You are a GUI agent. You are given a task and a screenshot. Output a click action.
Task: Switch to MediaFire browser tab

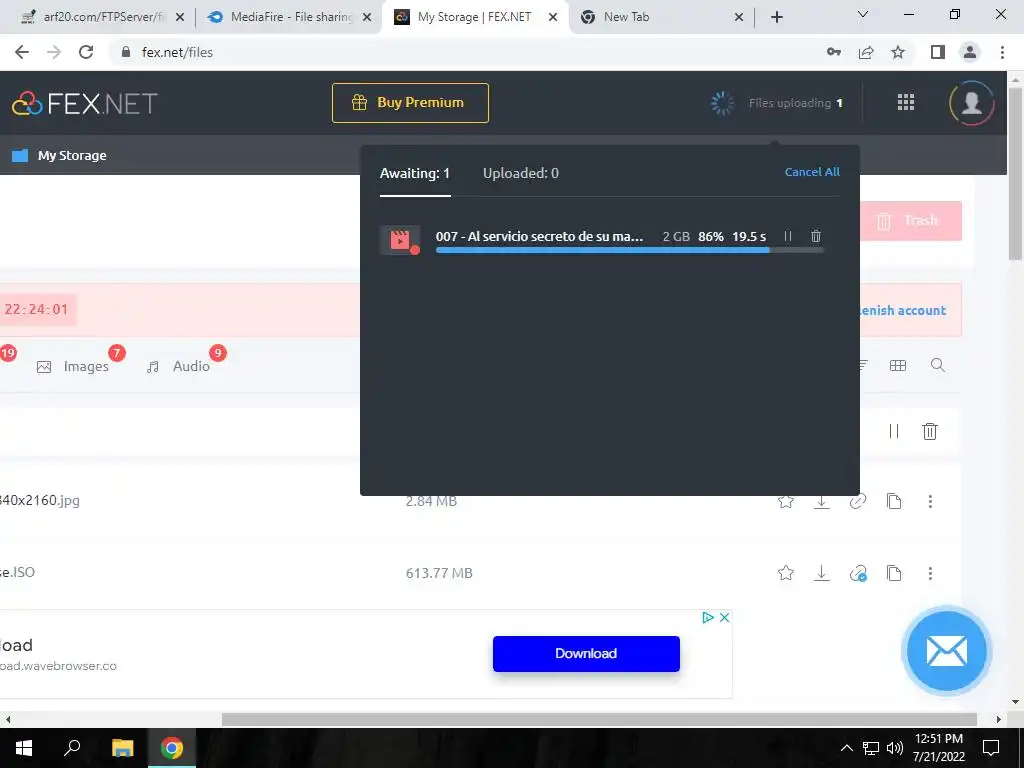[291, 17]
